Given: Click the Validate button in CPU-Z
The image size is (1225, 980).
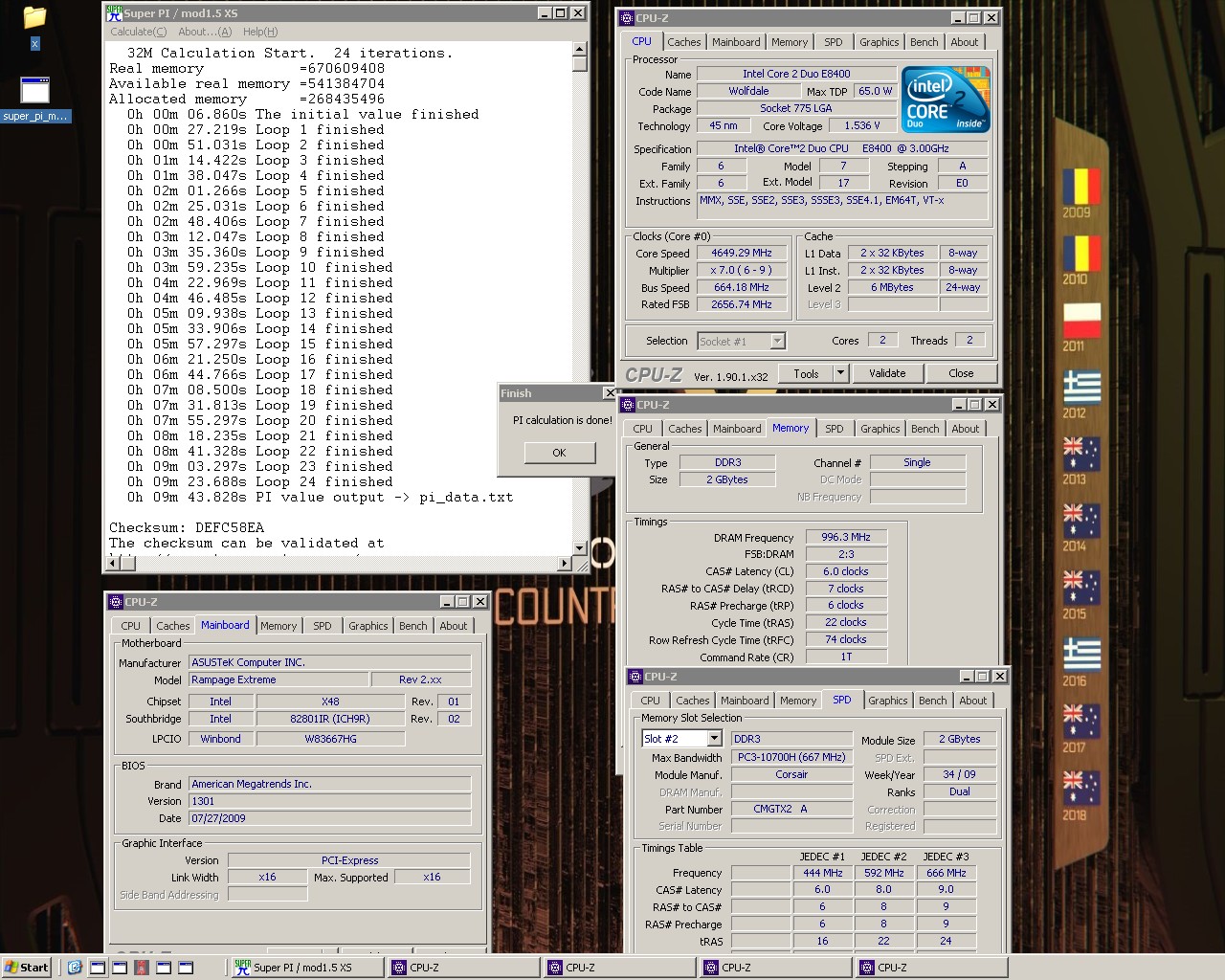Looking at the screenshot, I should point(887,373).
